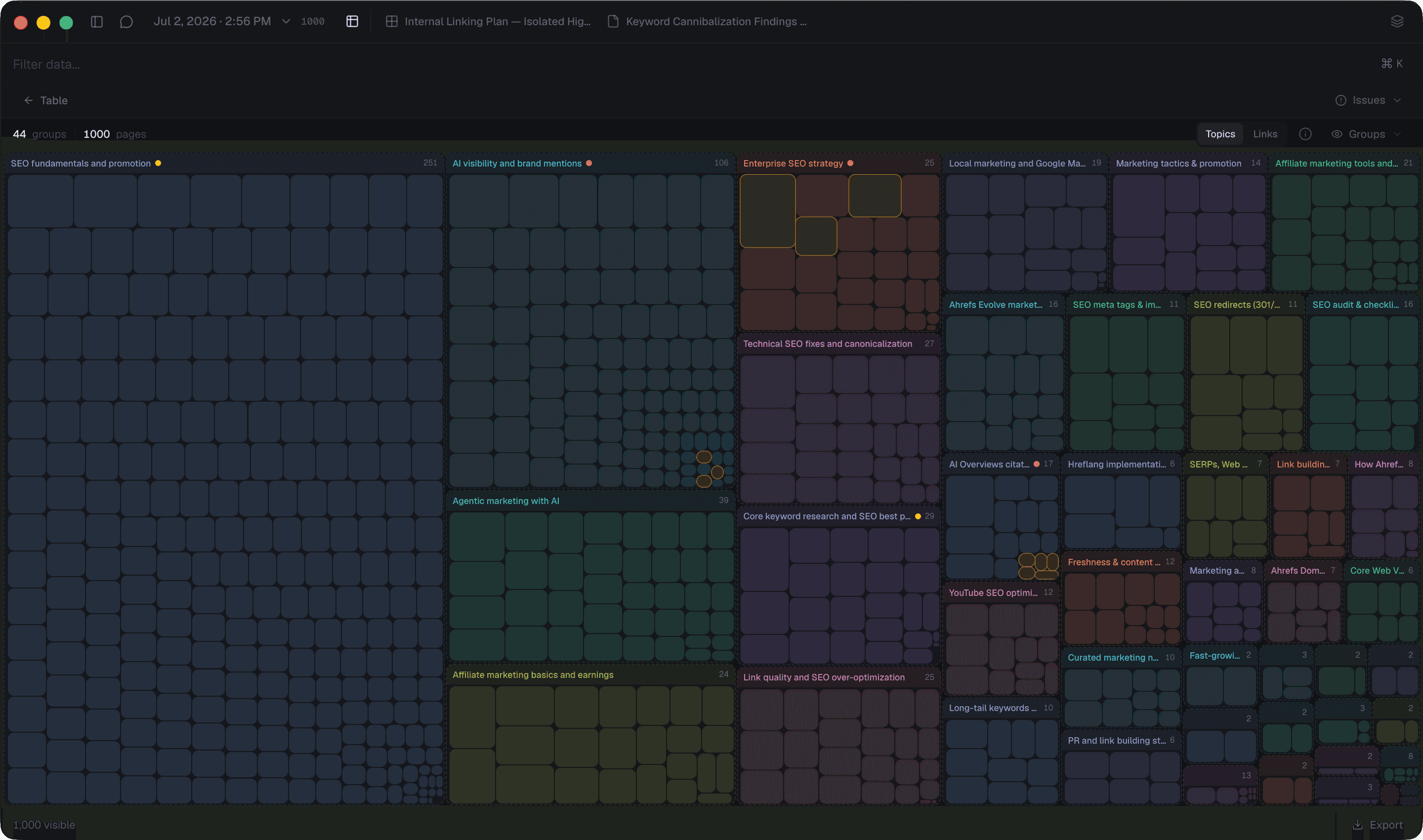This screenshot has height=840, width=1423.
Task: Select the Link quality and SEO over-optimization header
Action: click(x=838, y=677)
